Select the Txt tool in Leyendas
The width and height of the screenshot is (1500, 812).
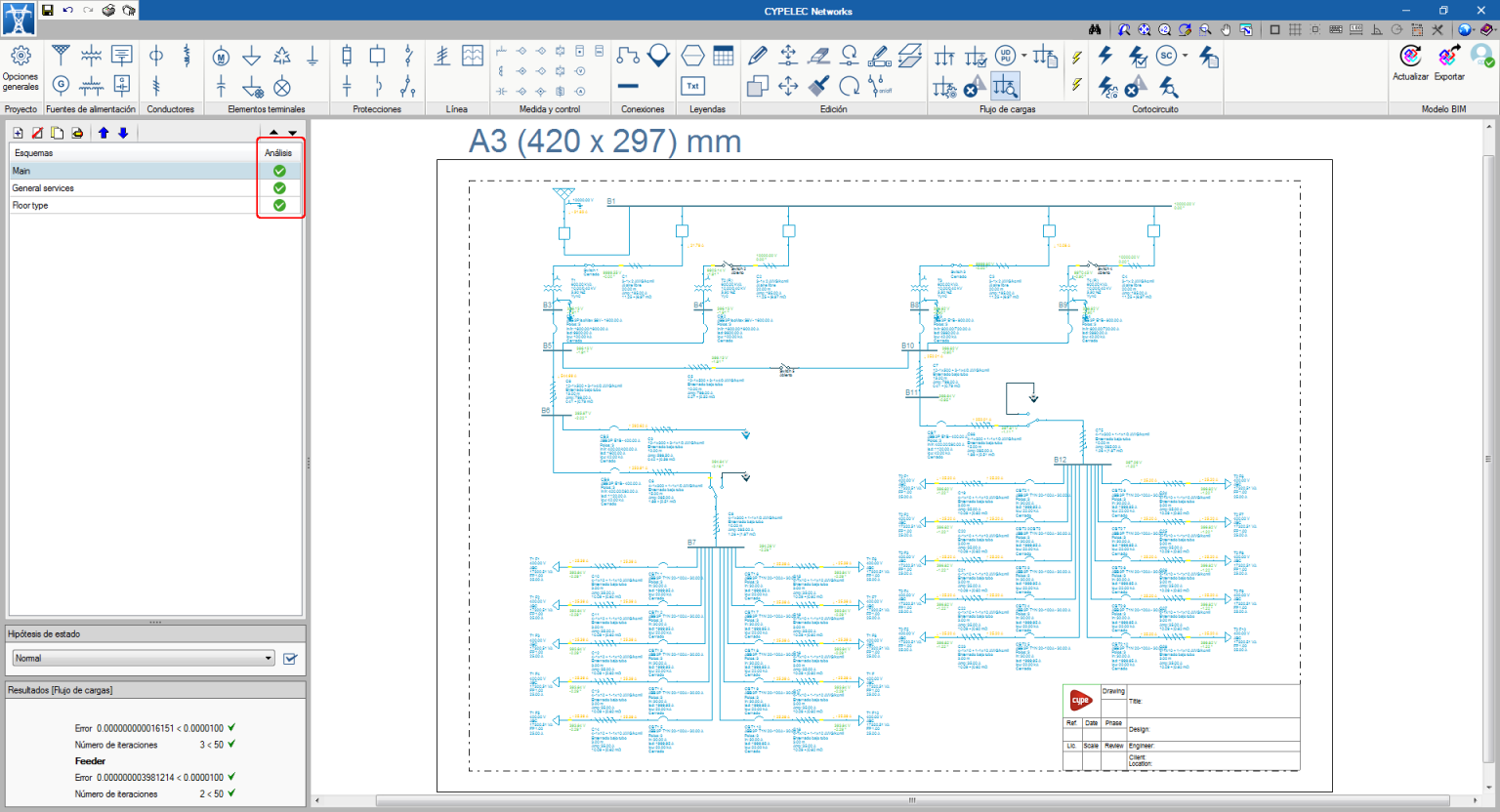click(x=693, y=86)
